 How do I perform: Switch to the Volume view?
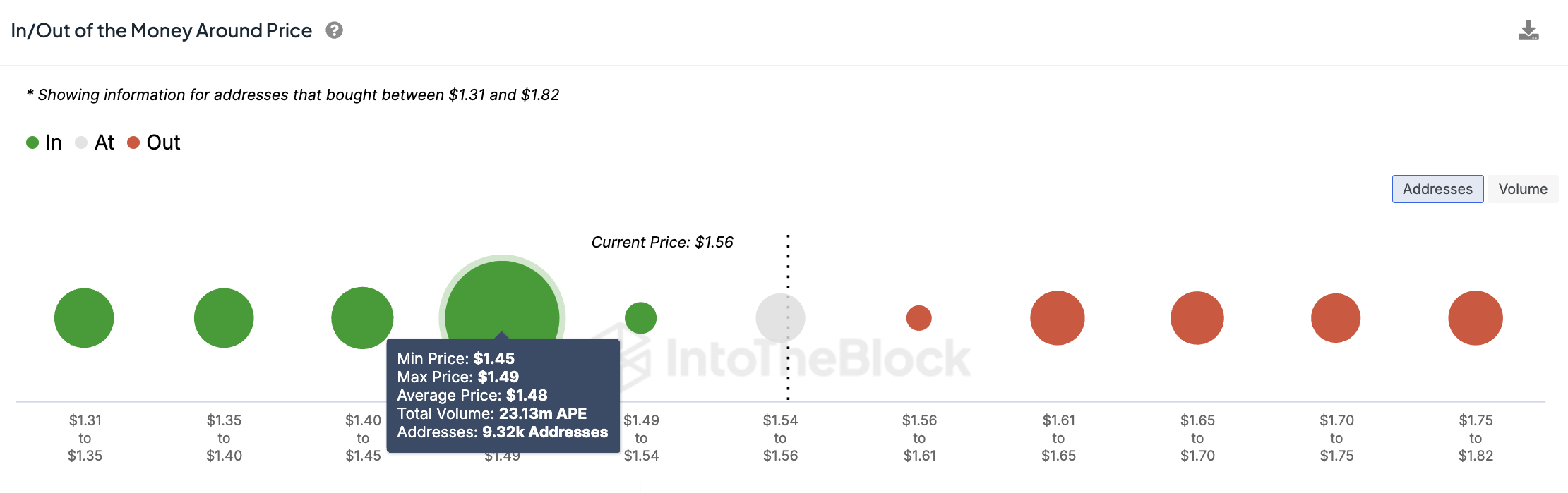[x=1523, y=189]
